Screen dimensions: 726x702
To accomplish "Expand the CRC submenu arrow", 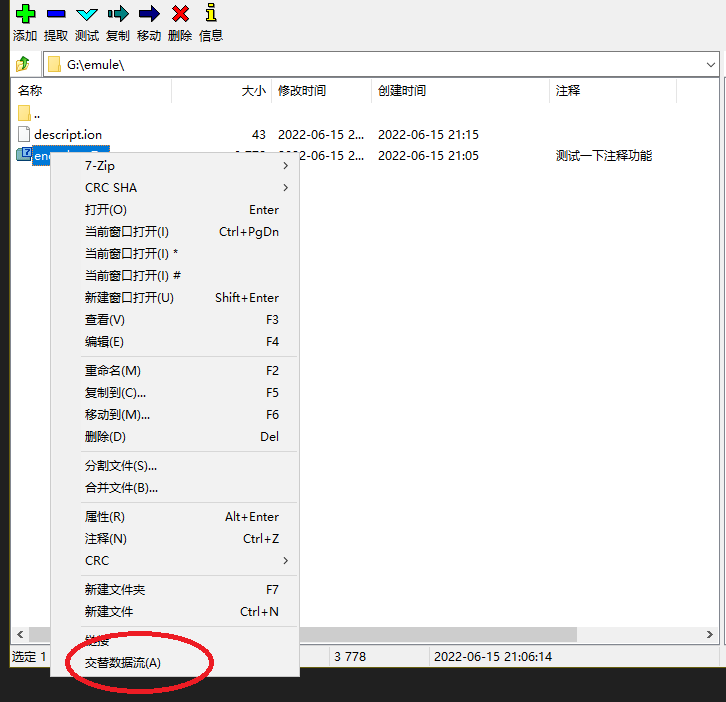I will pyautogui.click(x=285, y=561).
